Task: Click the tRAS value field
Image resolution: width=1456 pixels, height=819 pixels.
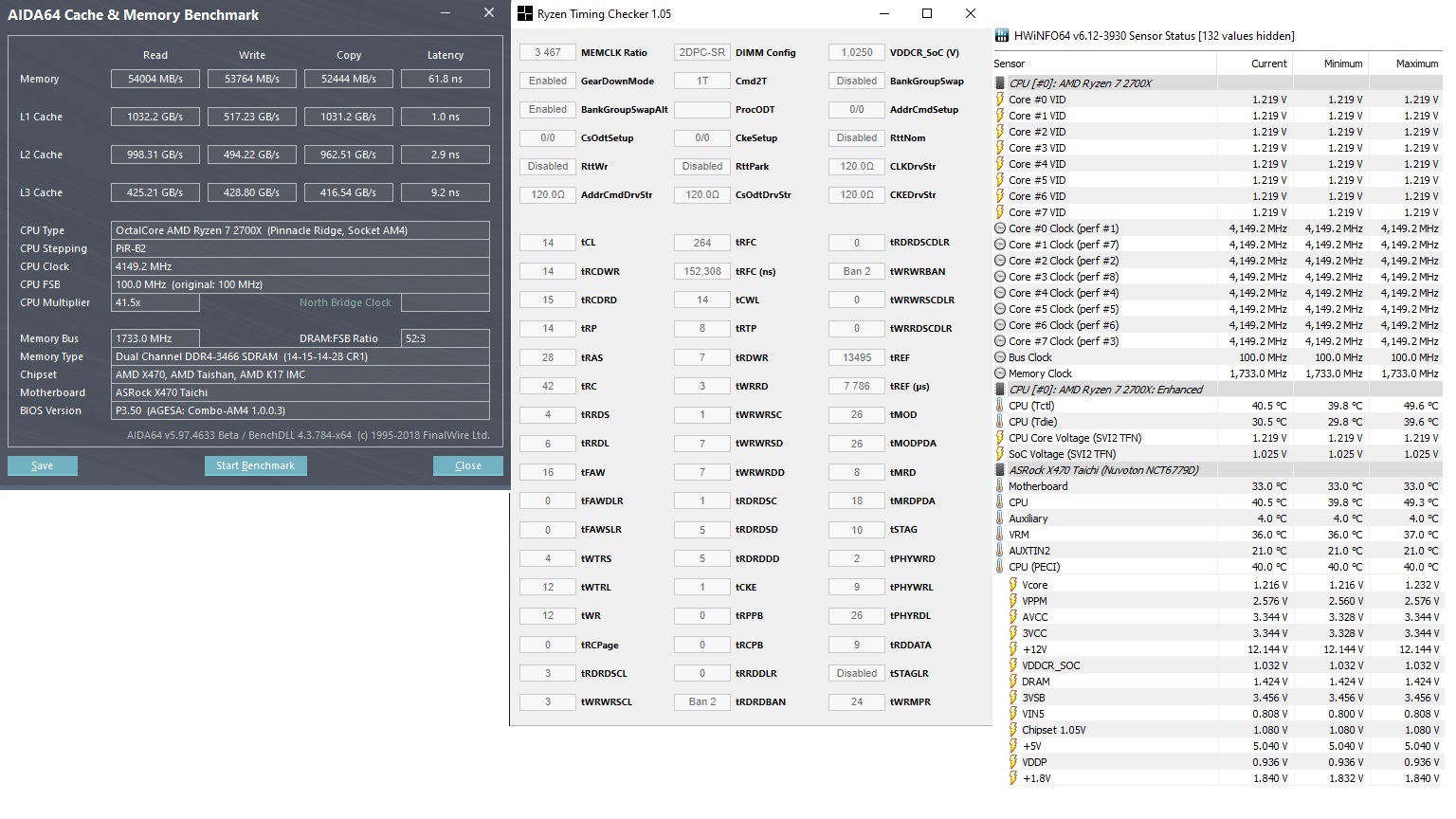Action: pos(548,357)
